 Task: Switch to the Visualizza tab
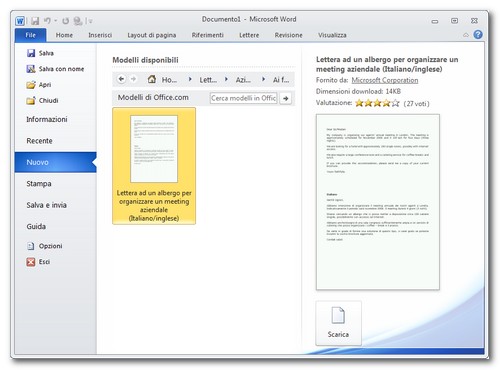[x=332, y=35]
